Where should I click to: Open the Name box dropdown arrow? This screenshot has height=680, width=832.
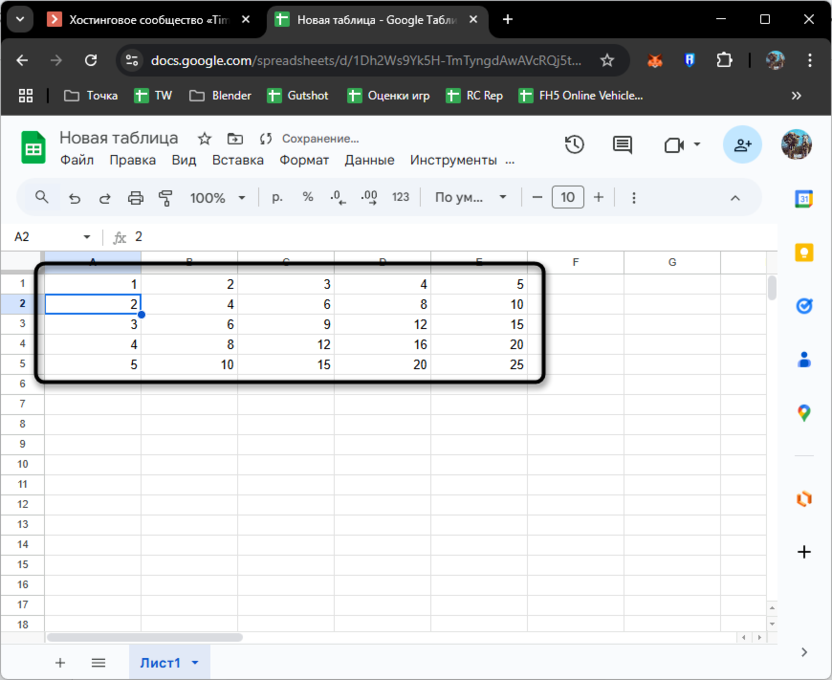click(87, 237)
